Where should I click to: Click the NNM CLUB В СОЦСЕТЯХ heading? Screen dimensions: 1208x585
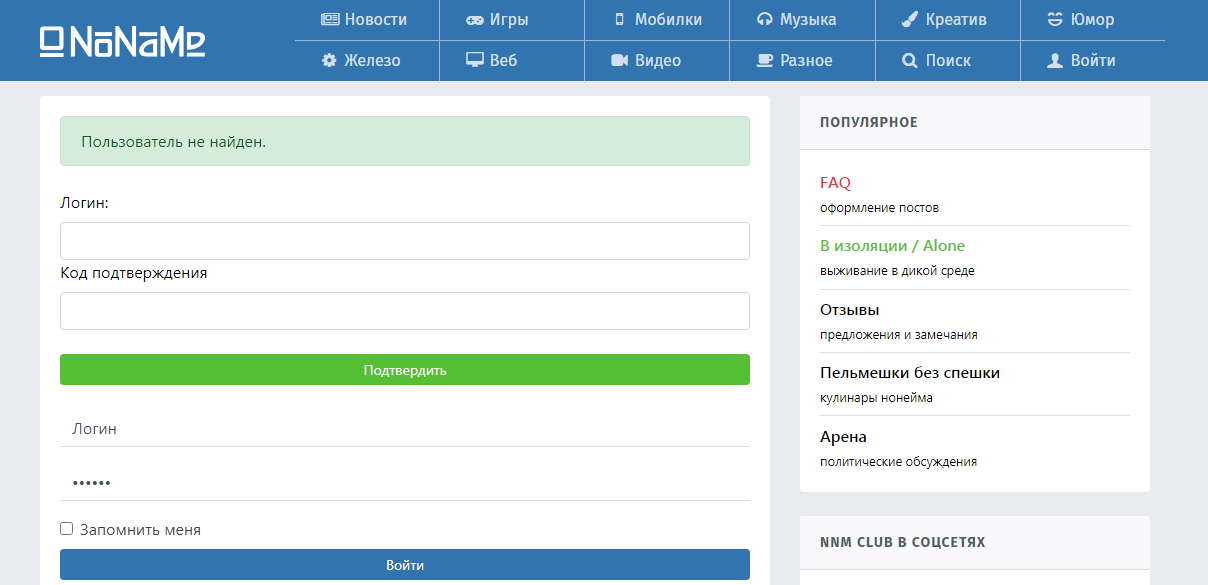pos(902,543)
